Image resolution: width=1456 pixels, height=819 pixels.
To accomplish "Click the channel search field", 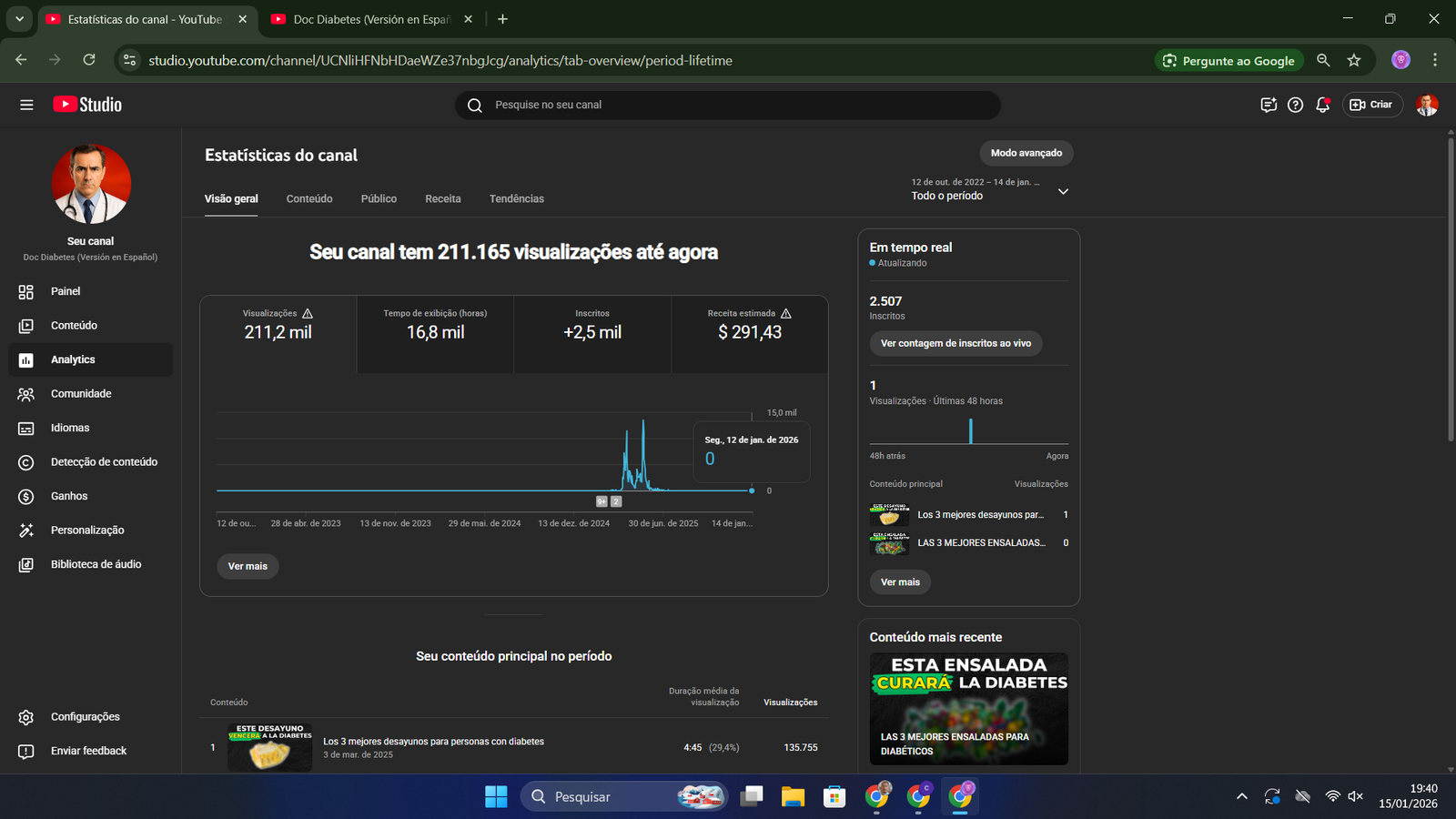I will [728, 105].
